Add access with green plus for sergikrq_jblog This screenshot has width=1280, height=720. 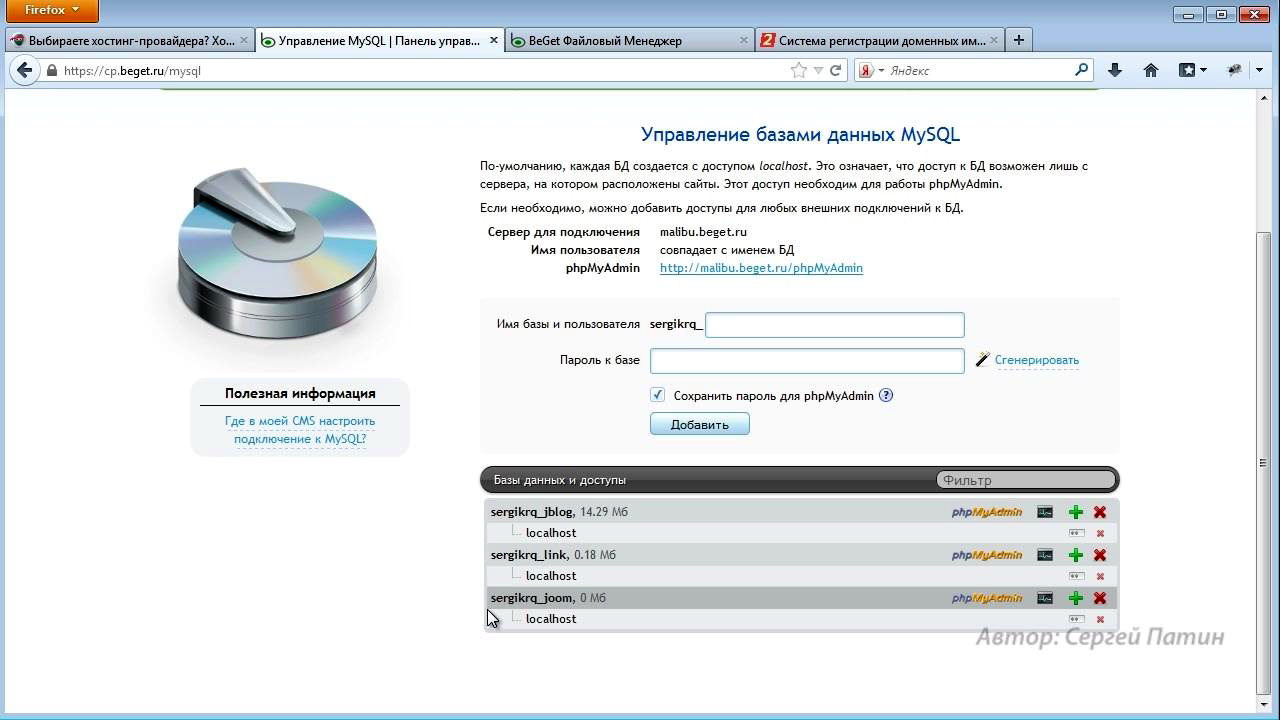[1076, 512]
